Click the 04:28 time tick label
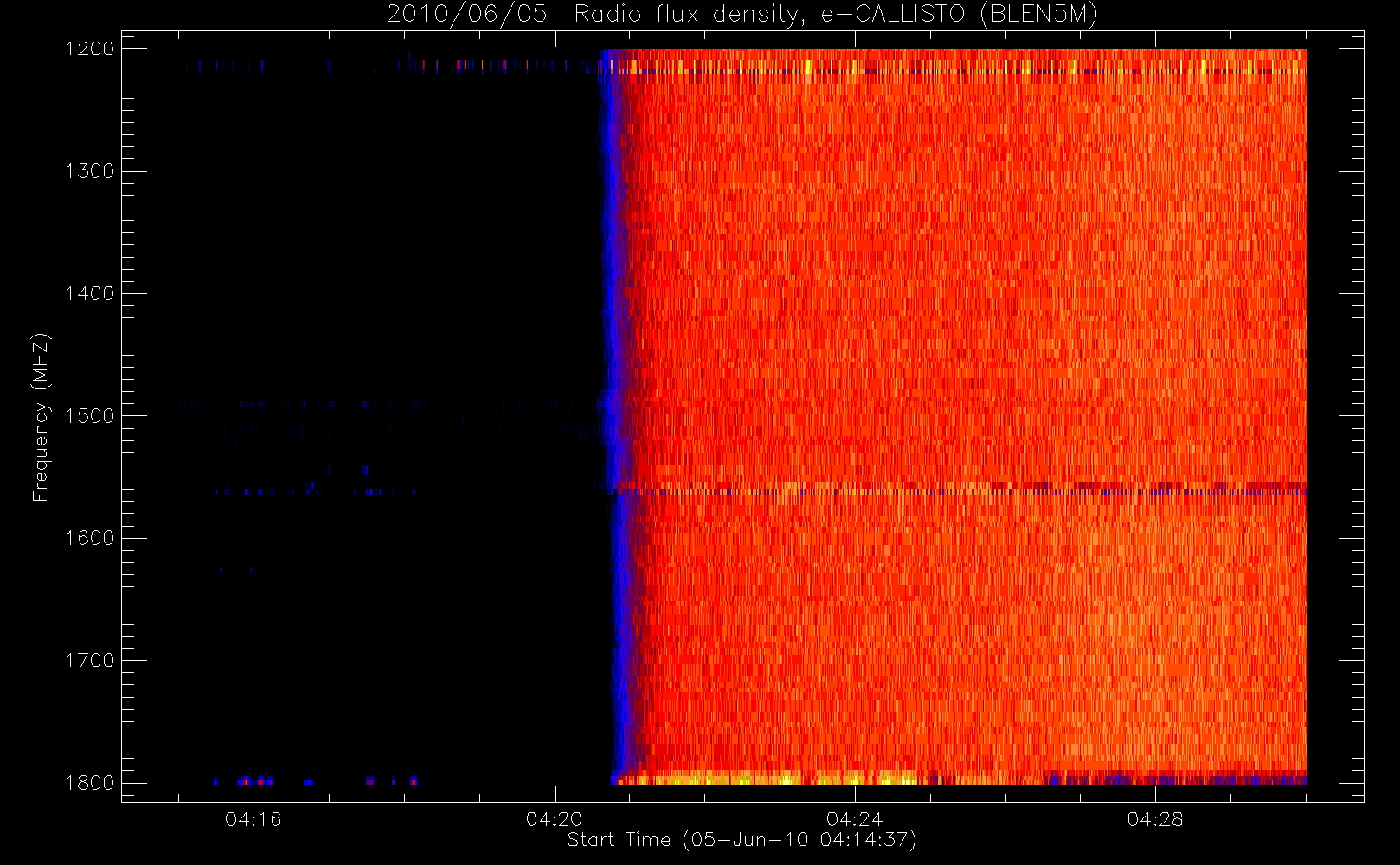 tap(1155, 819)
